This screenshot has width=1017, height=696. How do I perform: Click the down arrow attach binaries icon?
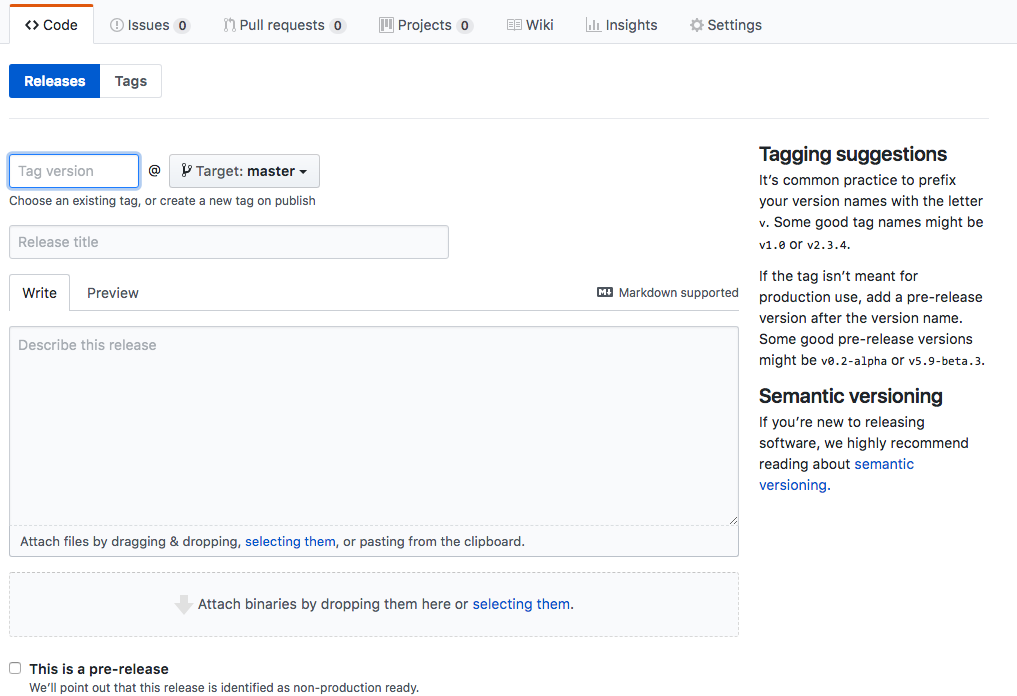184,604
